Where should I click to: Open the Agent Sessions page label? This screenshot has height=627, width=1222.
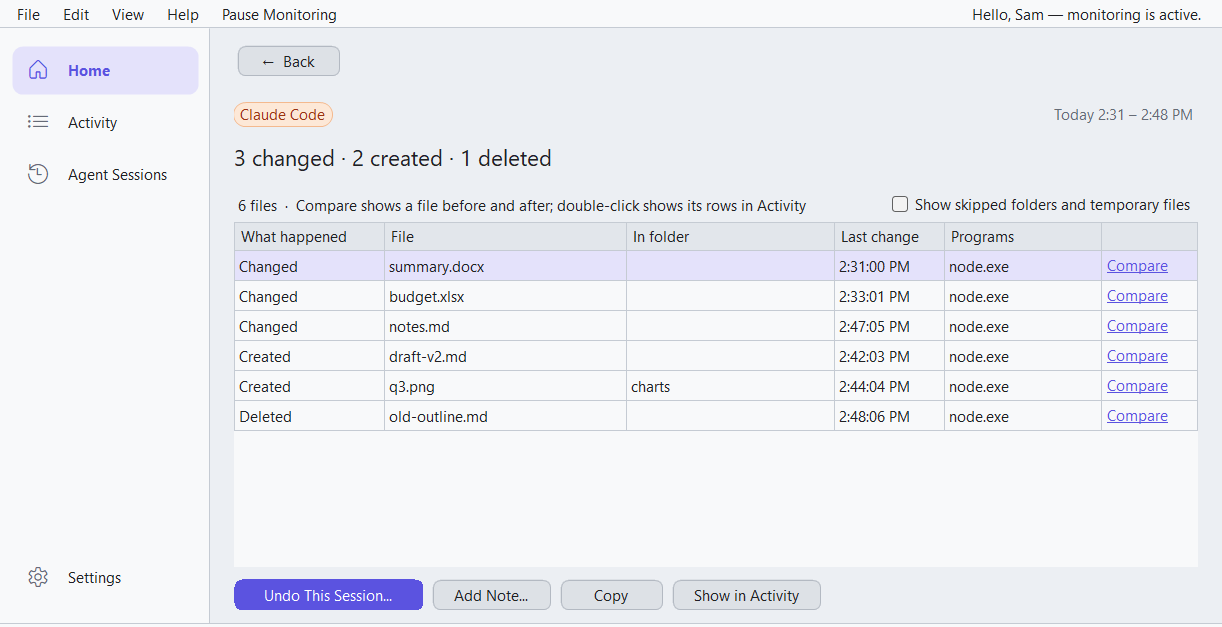point(118,174)
